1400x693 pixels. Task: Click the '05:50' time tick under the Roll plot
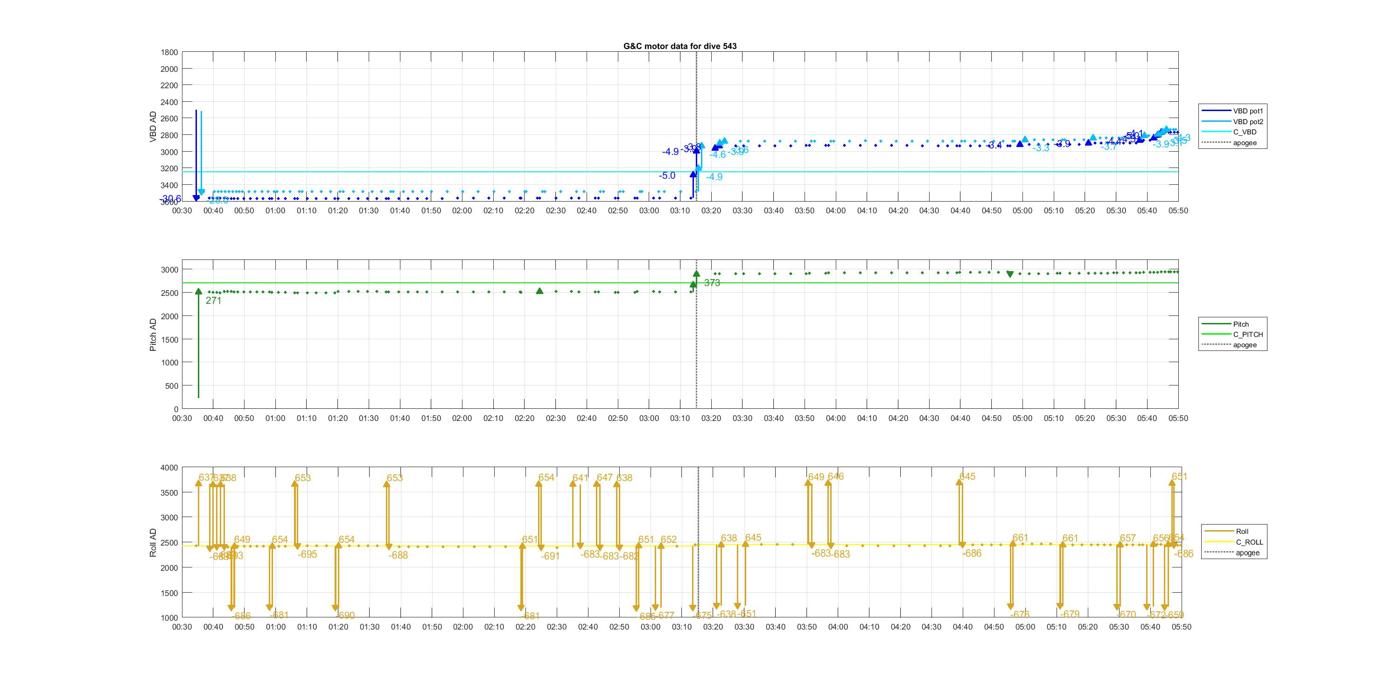(x=1181, y=627)
